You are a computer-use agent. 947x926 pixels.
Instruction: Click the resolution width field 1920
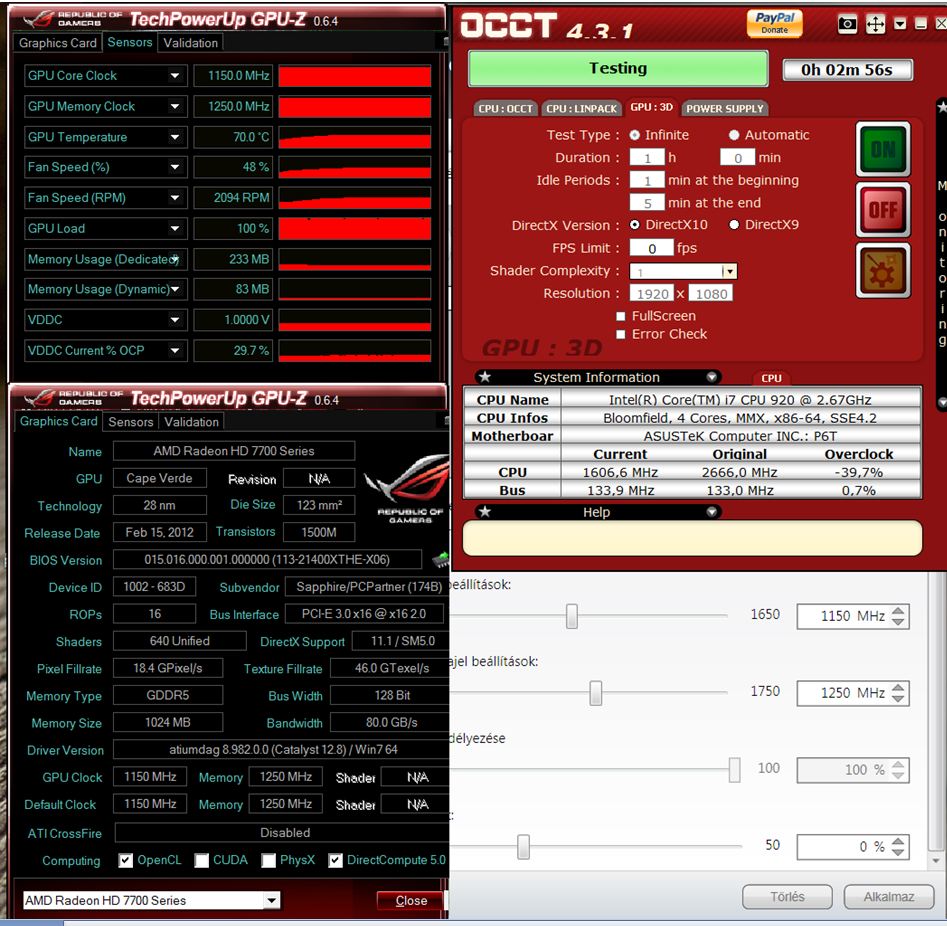tap(652, 294)
